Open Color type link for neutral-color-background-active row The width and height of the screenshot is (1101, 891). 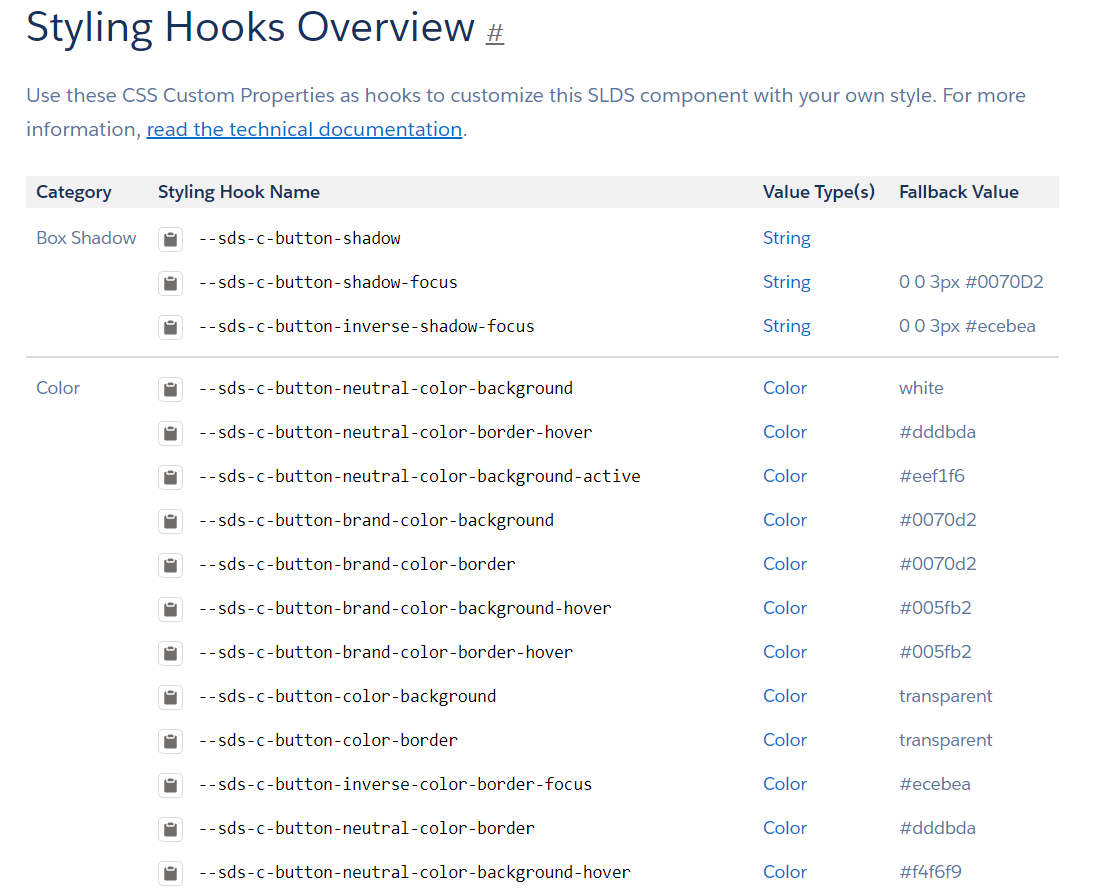(x=785, y=476)
